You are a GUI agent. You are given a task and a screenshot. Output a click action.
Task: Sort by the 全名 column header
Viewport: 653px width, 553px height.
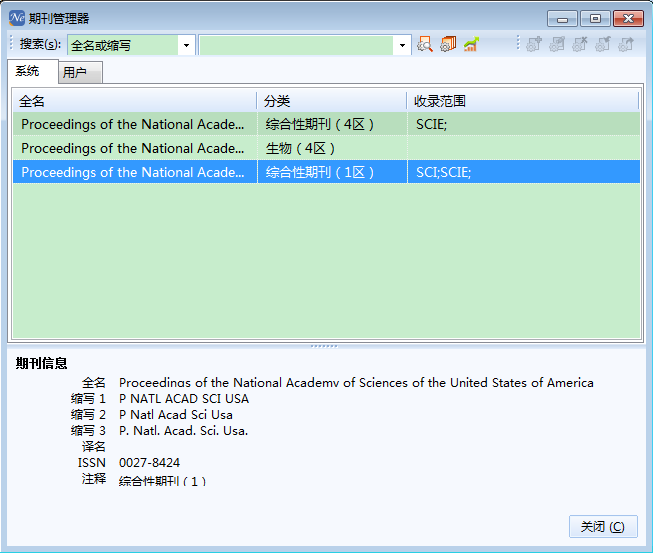[x=134, y=101]
